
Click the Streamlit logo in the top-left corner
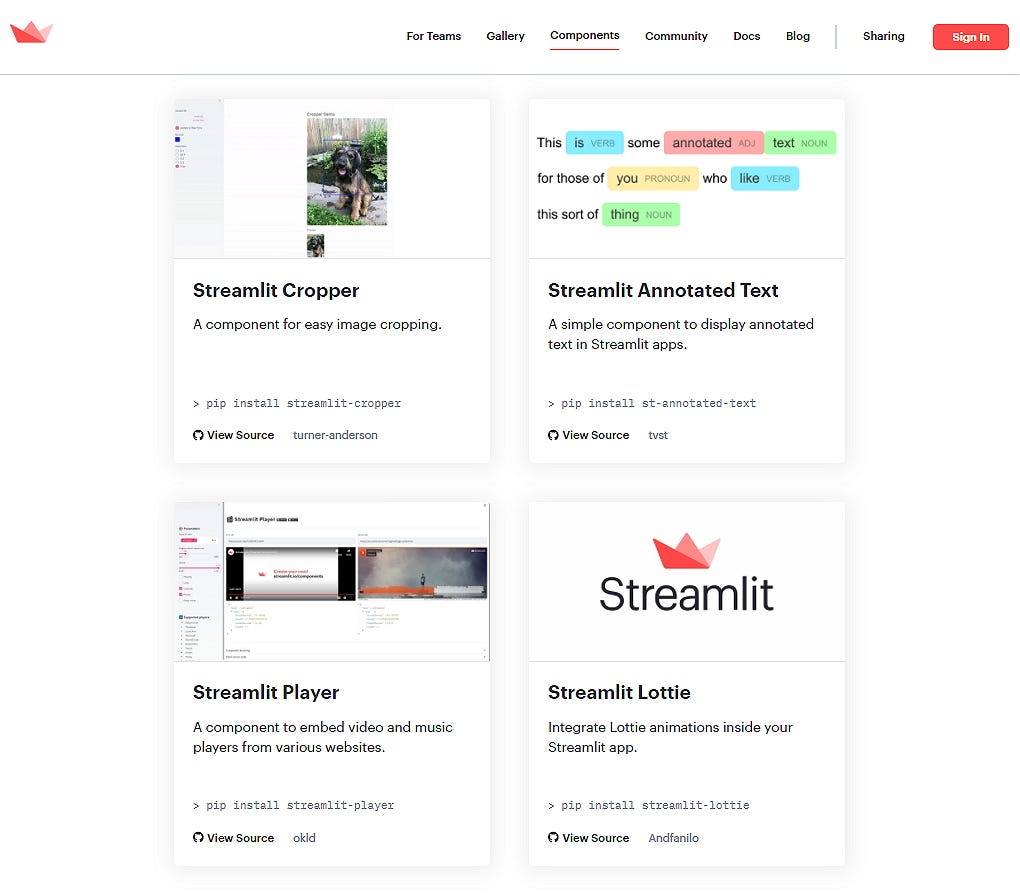31,33
